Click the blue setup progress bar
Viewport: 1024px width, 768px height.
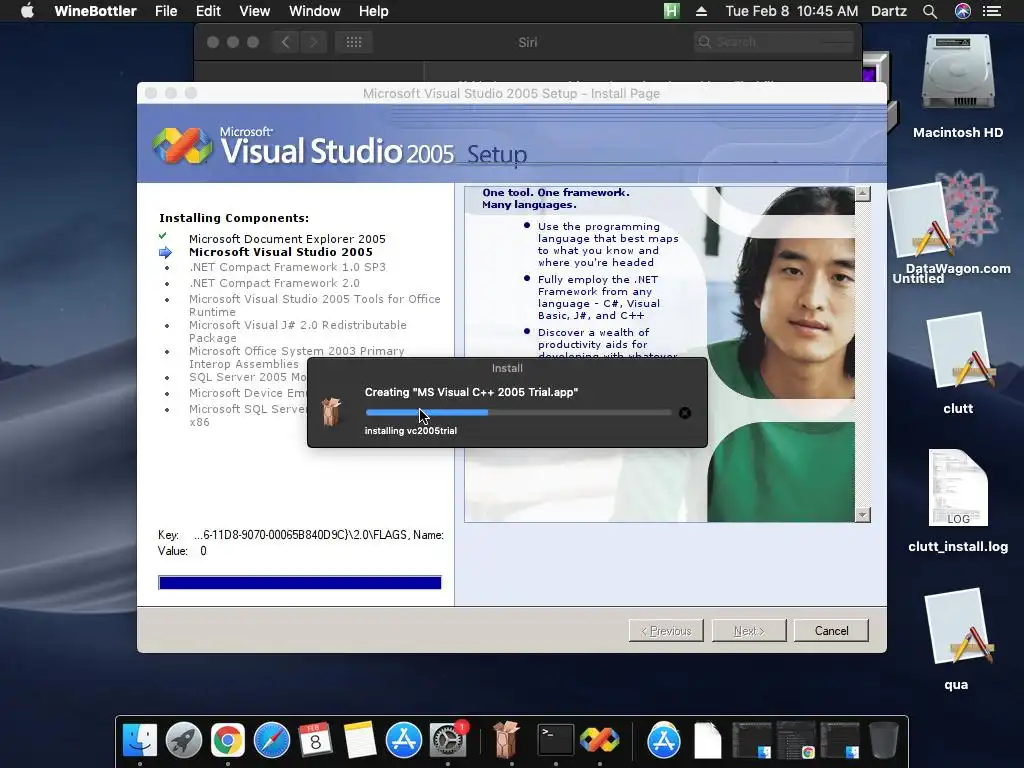click(300, 583)
